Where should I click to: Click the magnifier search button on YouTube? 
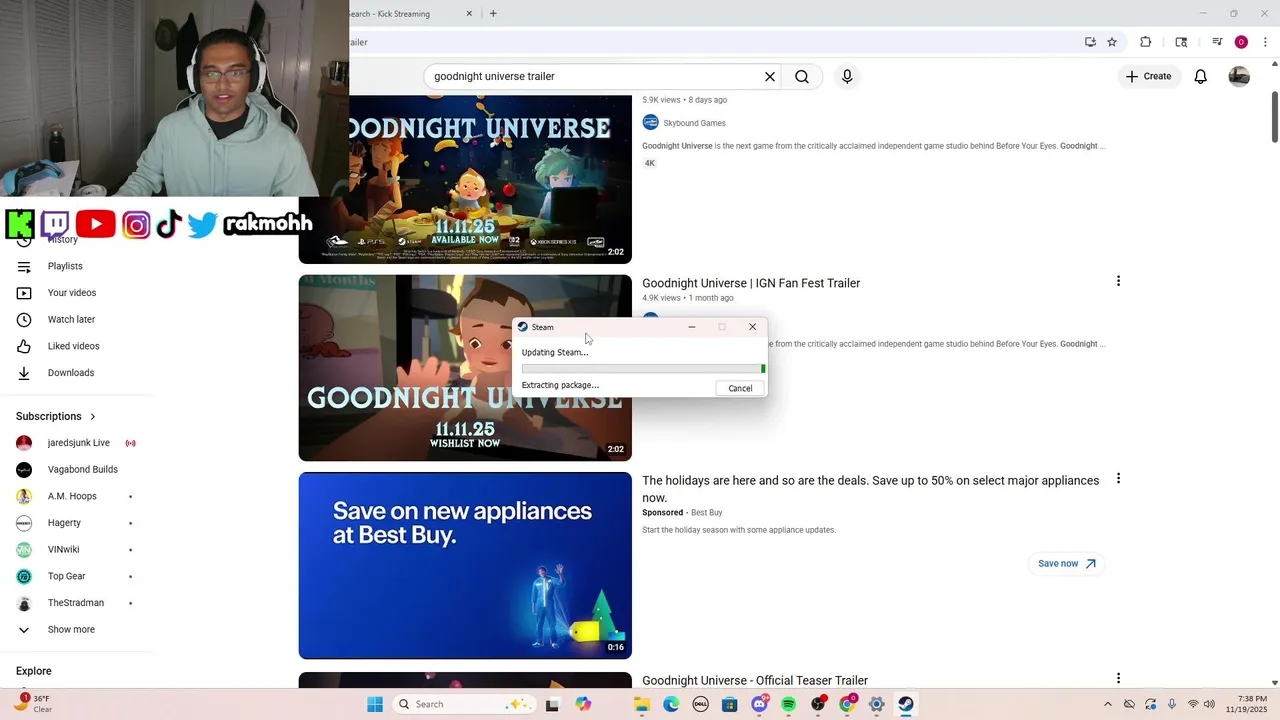pos(802,77)
